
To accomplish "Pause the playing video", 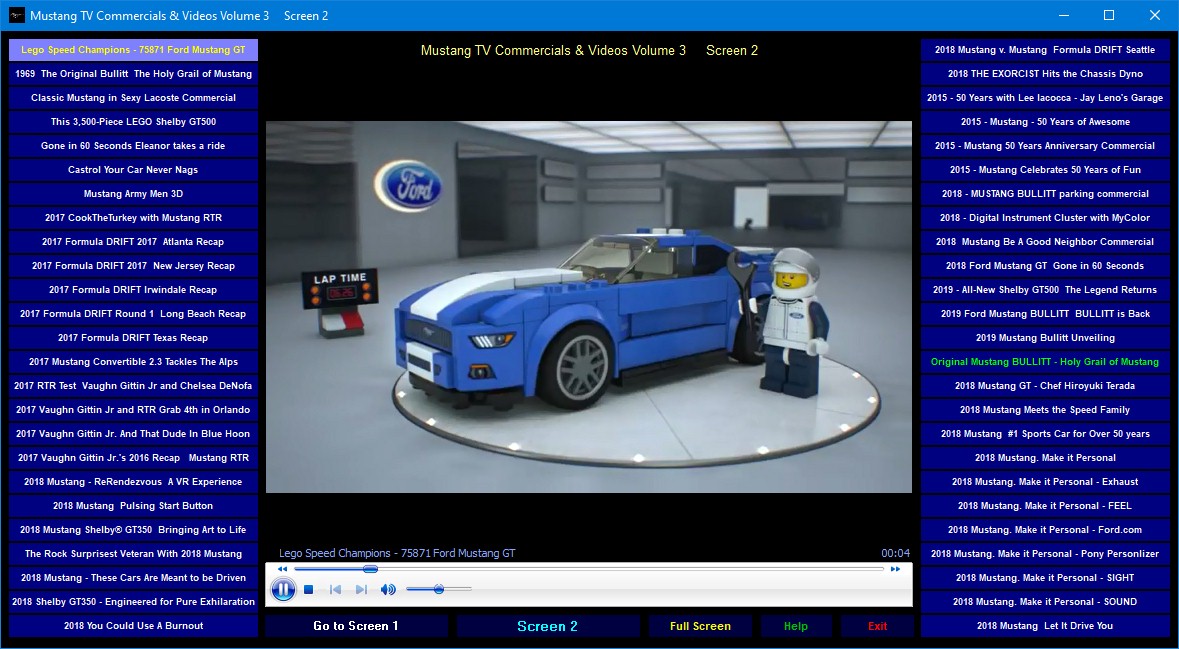I will 283,590.
